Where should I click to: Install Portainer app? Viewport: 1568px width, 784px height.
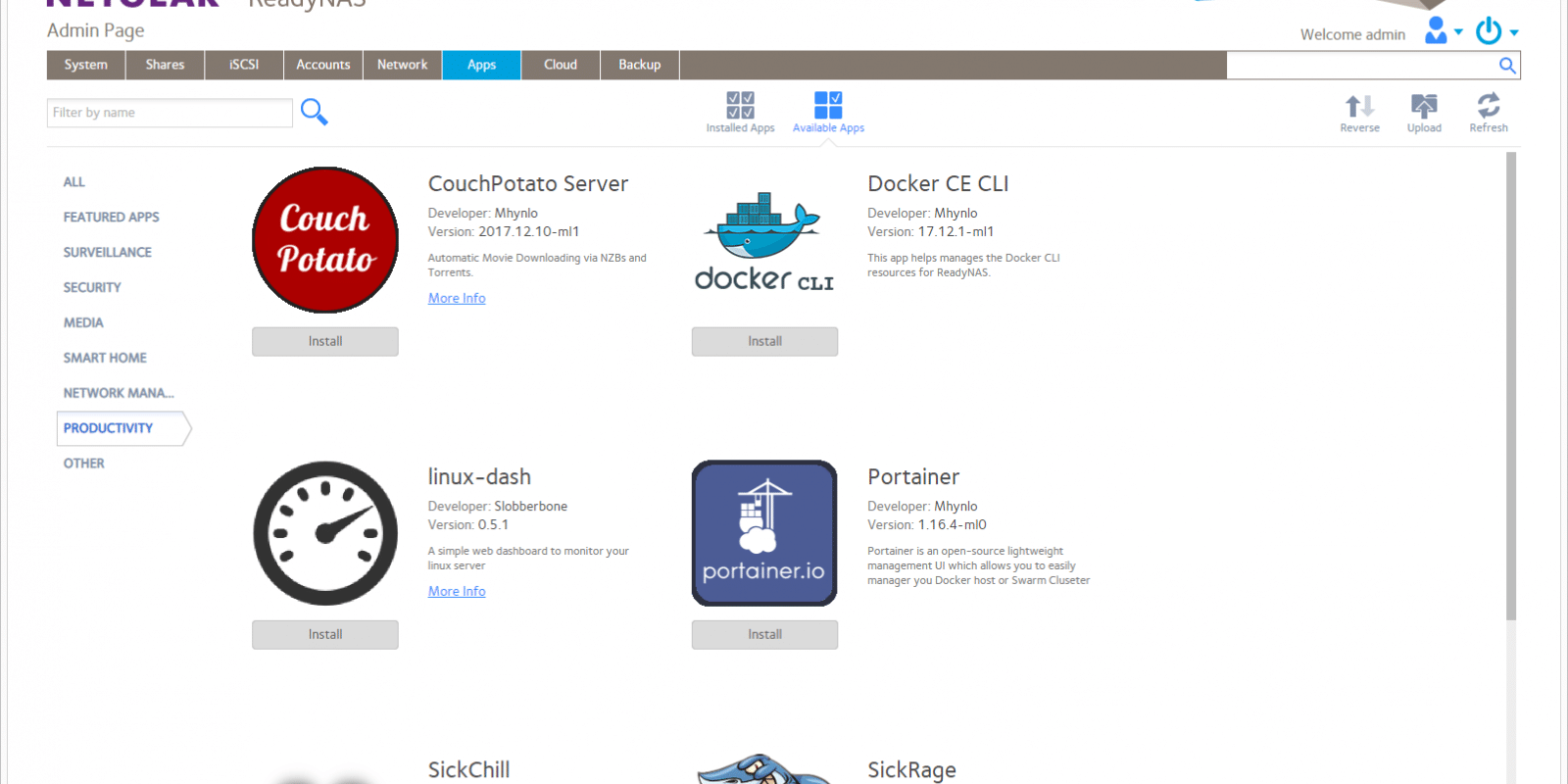coord(764,634)
